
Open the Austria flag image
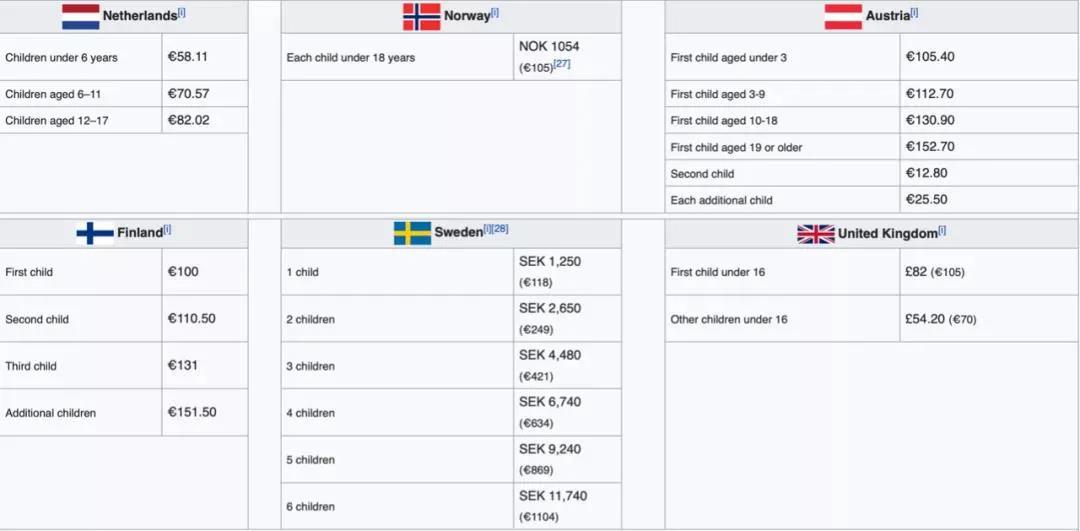tap(843, 17)
